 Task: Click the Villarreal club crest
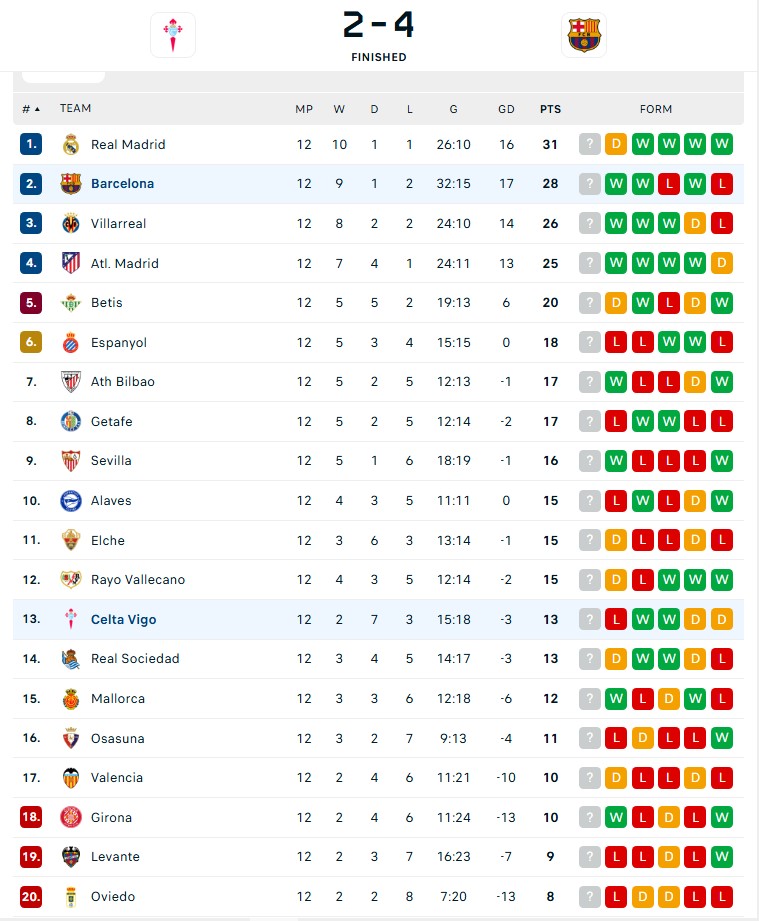(71, 223)
